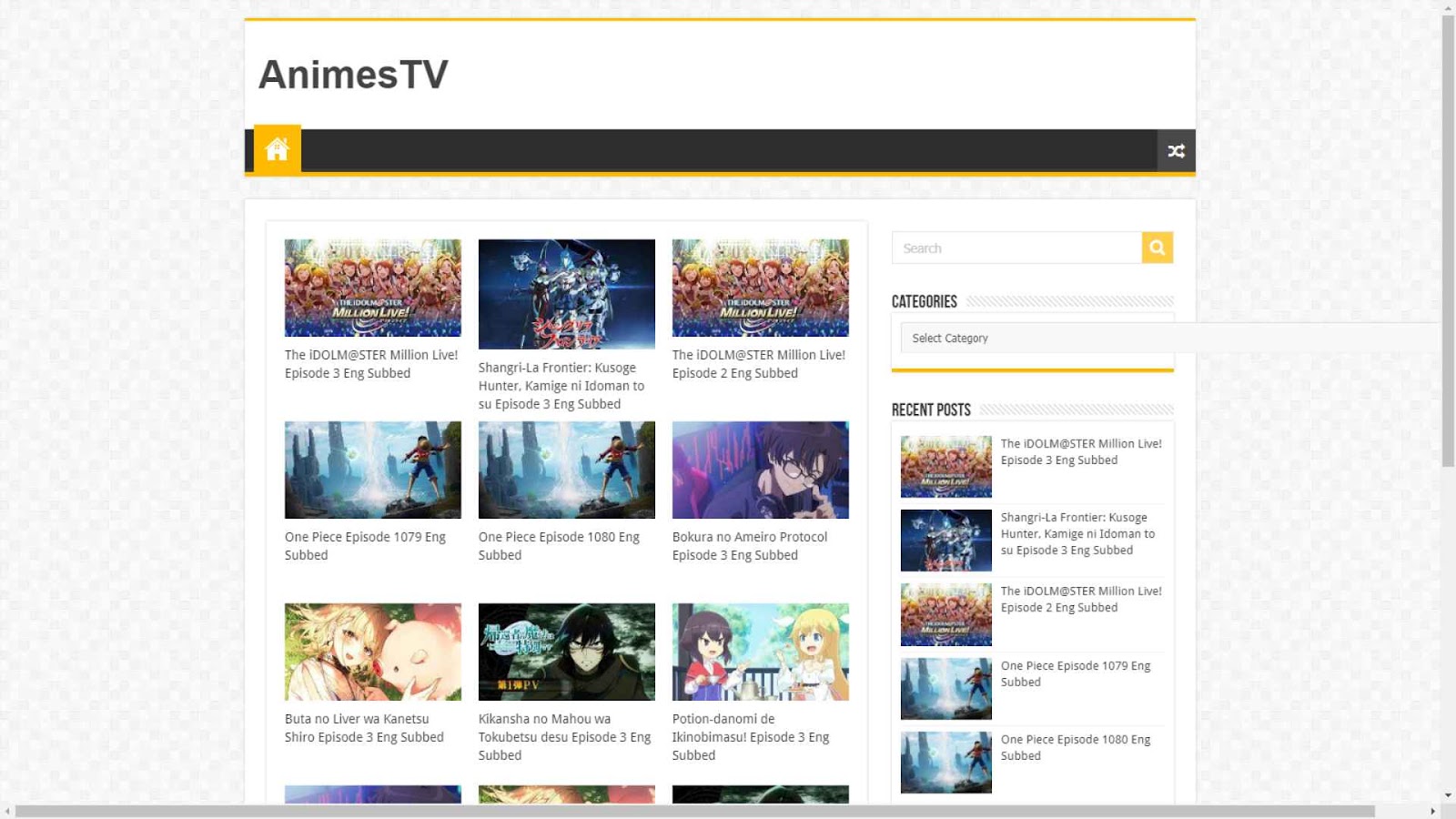The image size is (1456, 819).
Task: Select Recent Posts link iDOLM@STER Million Live Episode 3
Action: [1081, 452]
